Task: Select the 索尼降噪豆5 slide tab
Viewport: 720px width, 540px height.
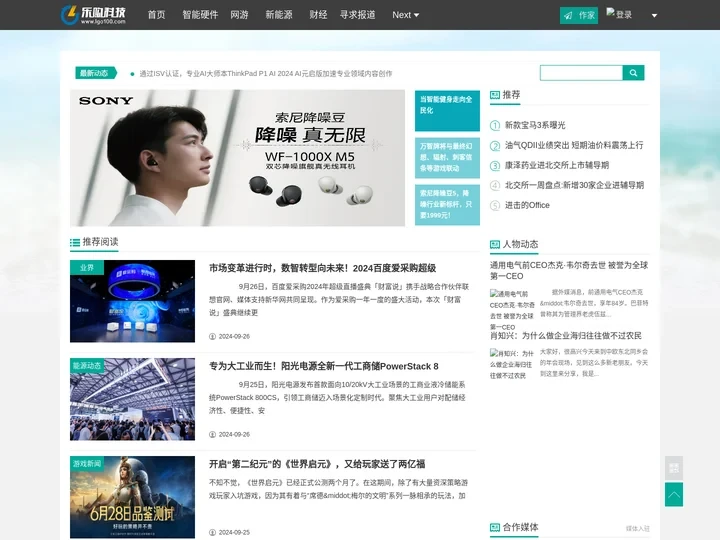Action: coord(447,205)
